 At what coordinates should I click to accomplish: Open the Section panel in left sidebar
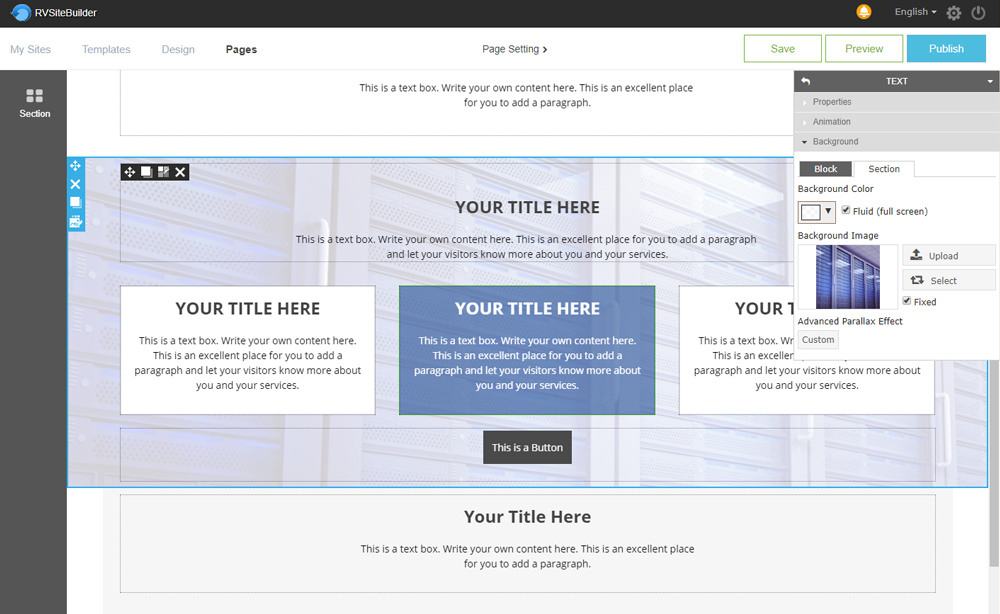point(34,103)
